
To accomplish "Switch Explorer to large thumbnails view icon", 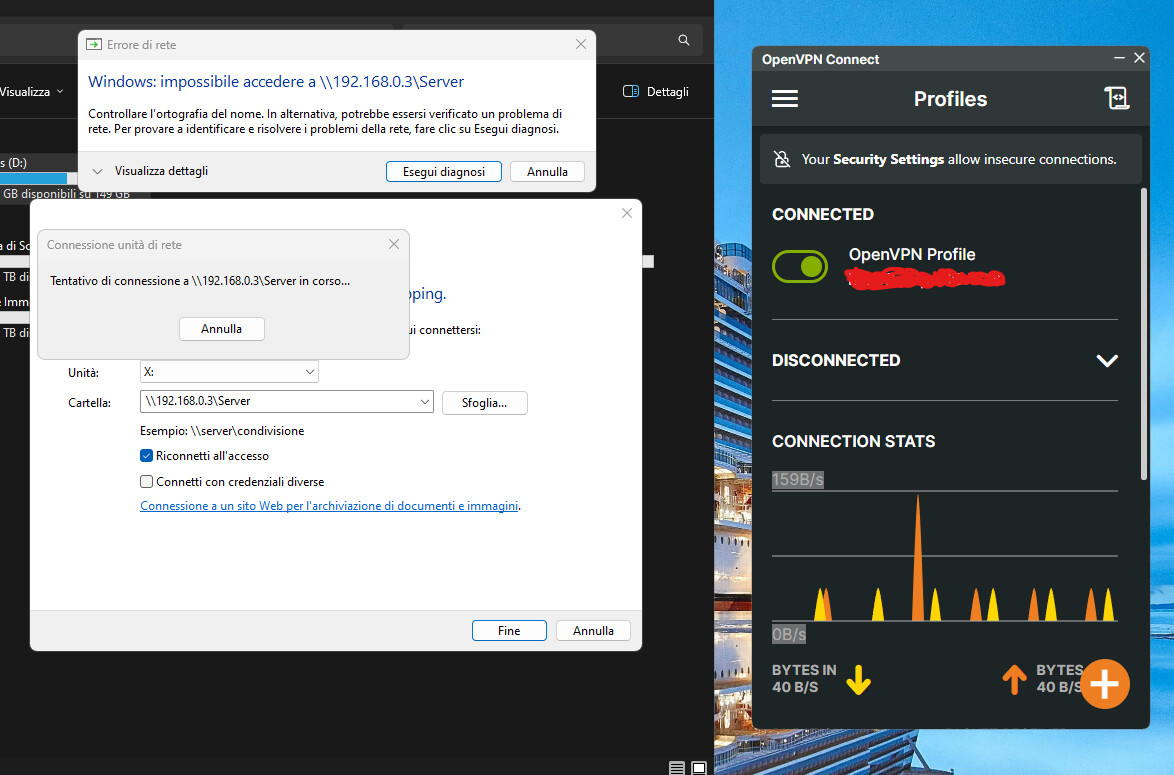I will tap(699, 768).
